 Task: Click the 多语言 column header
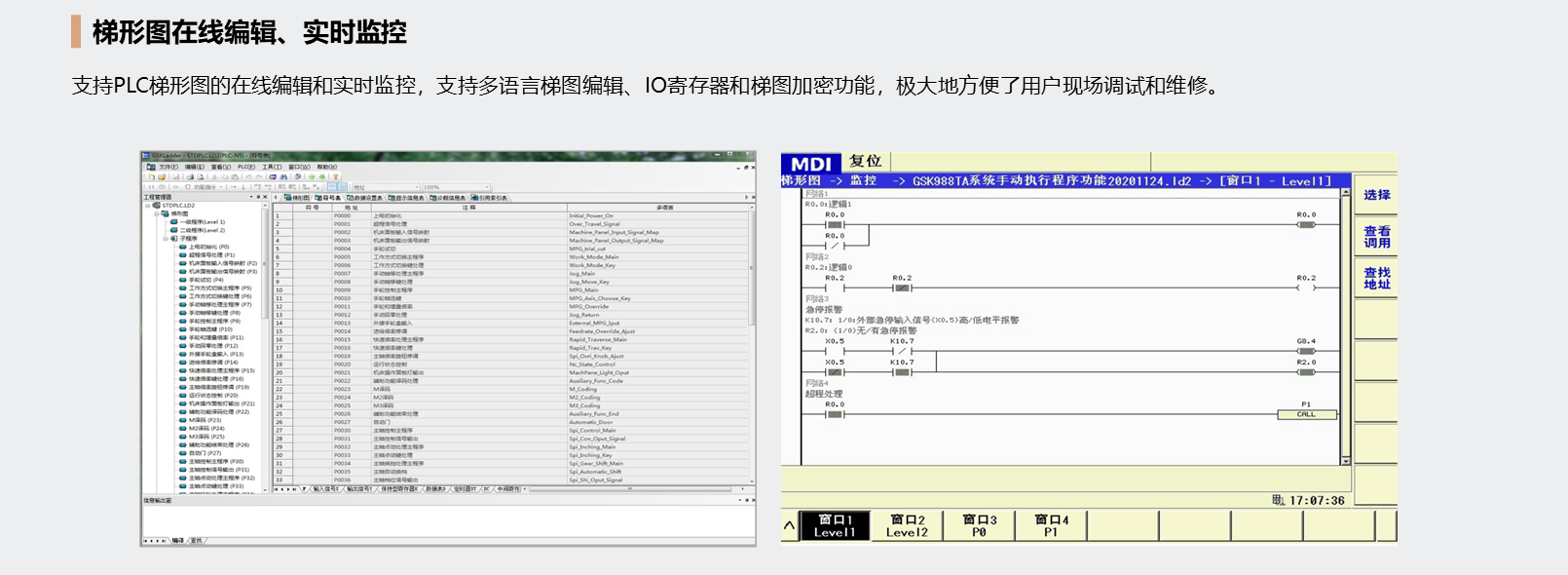pyautogui.click(x=664, y=208)
